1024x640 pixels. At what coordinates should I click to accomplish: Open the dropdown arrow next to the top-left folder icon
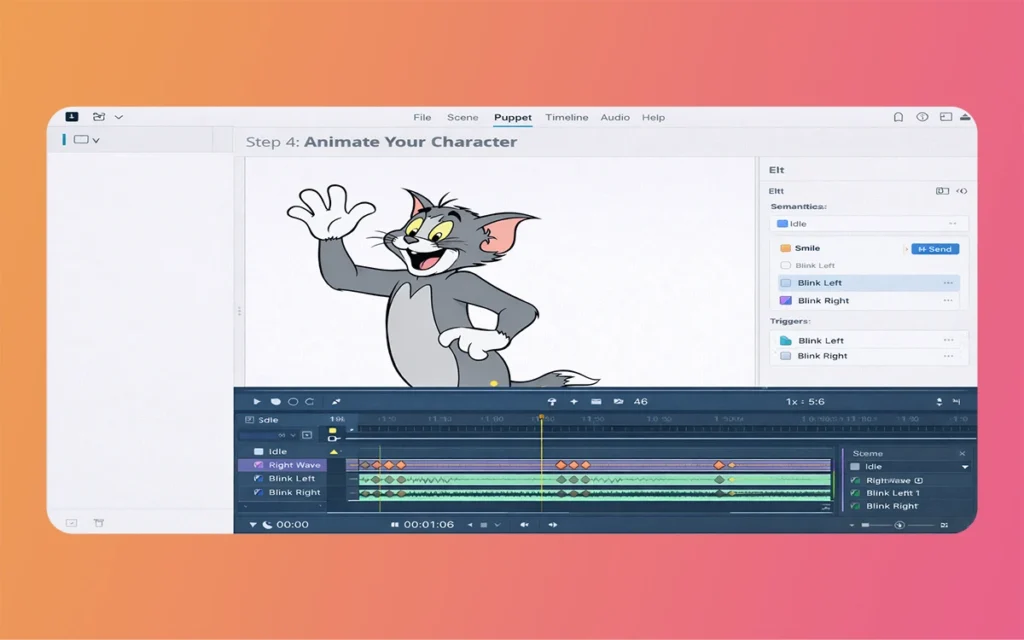pyautogui.click(x=119, y=117)
